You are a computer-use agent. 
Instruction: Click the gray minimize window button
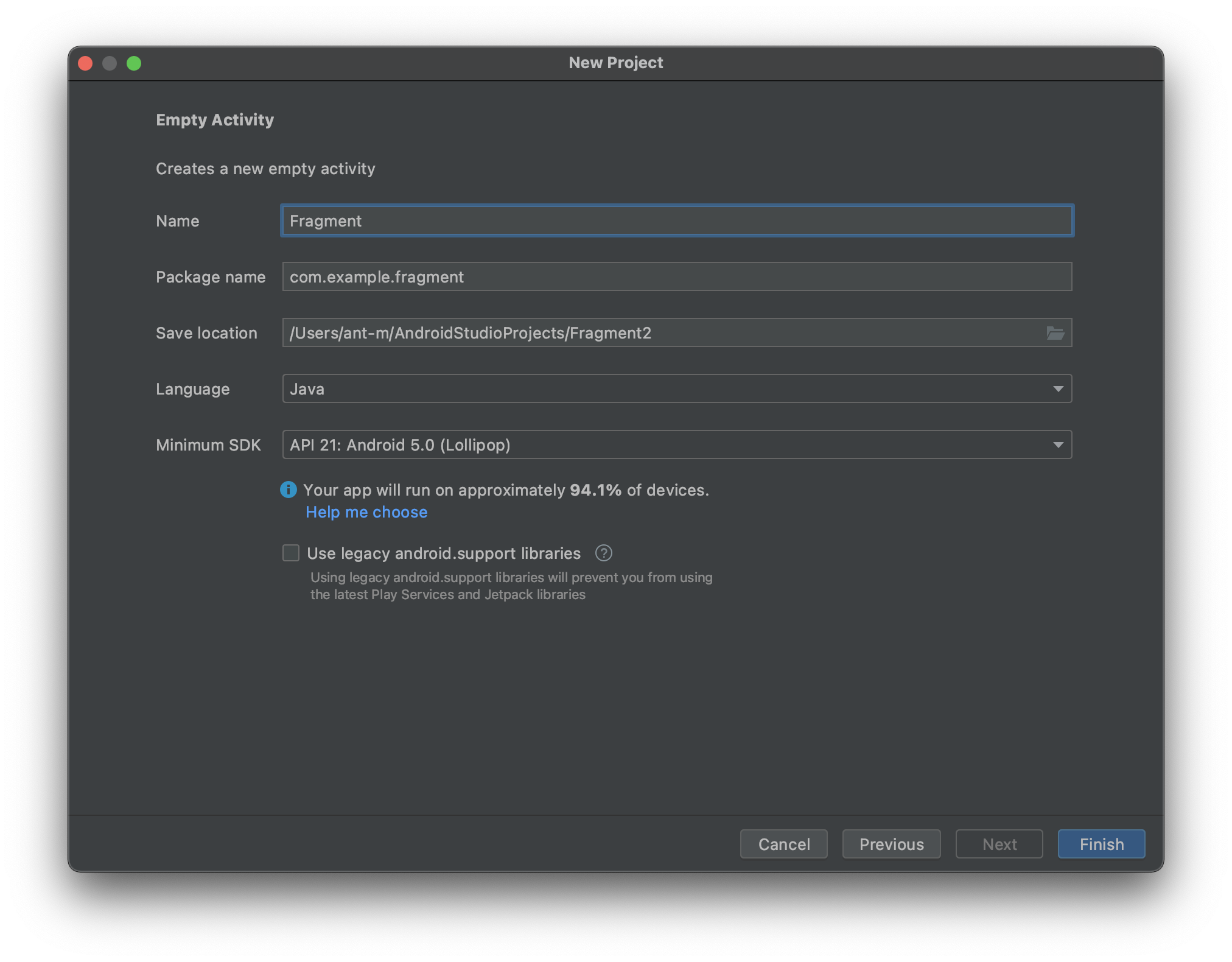coord(110,63)
